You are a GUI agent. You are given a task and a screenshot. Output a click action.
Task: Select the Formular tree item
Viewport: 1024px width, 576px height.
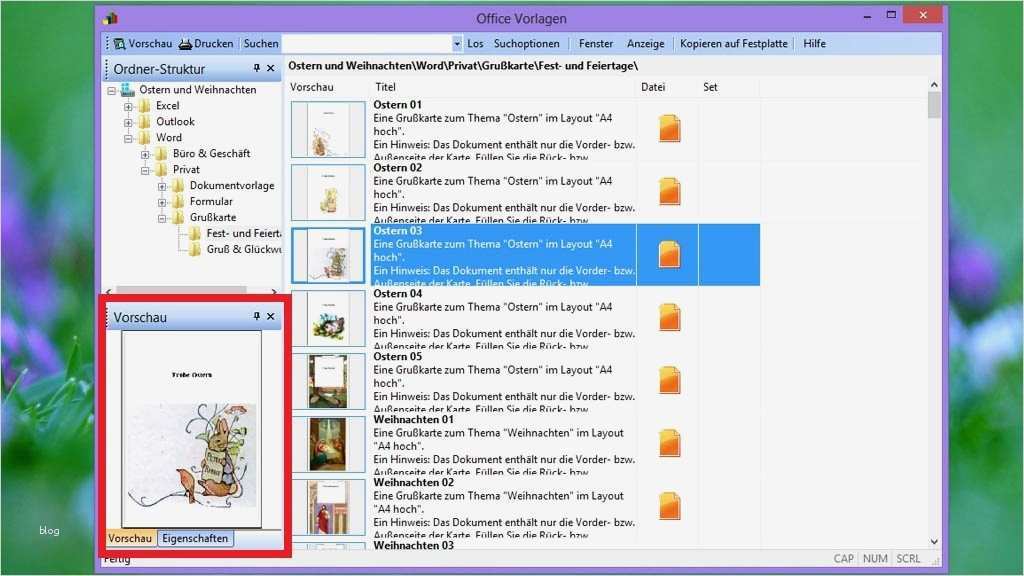211,201
